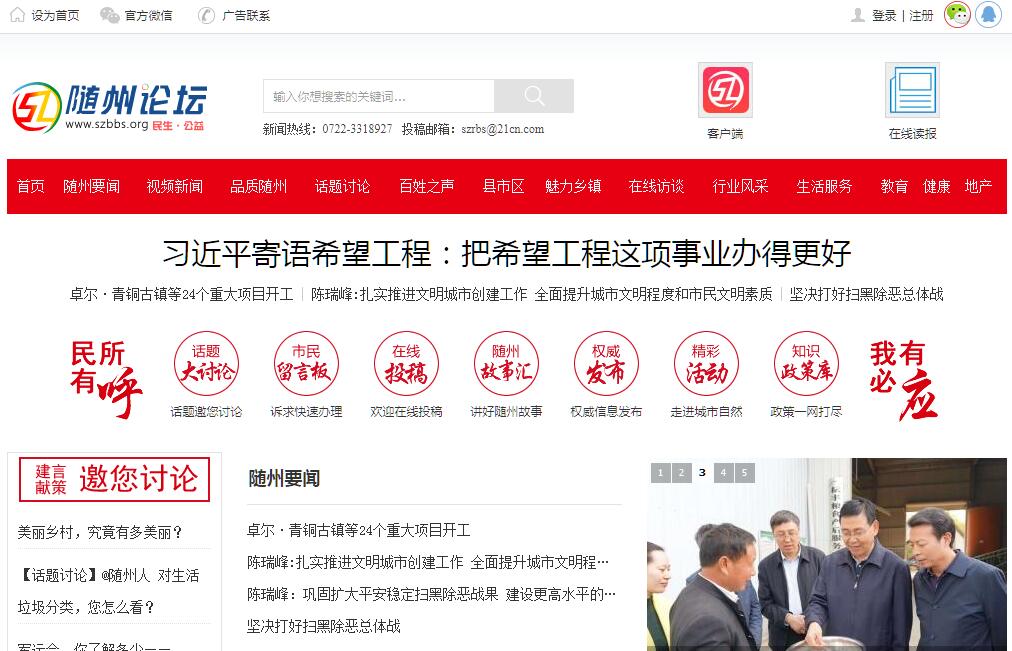Focus the keyword search input field
1012x651 pixels.
379,96
